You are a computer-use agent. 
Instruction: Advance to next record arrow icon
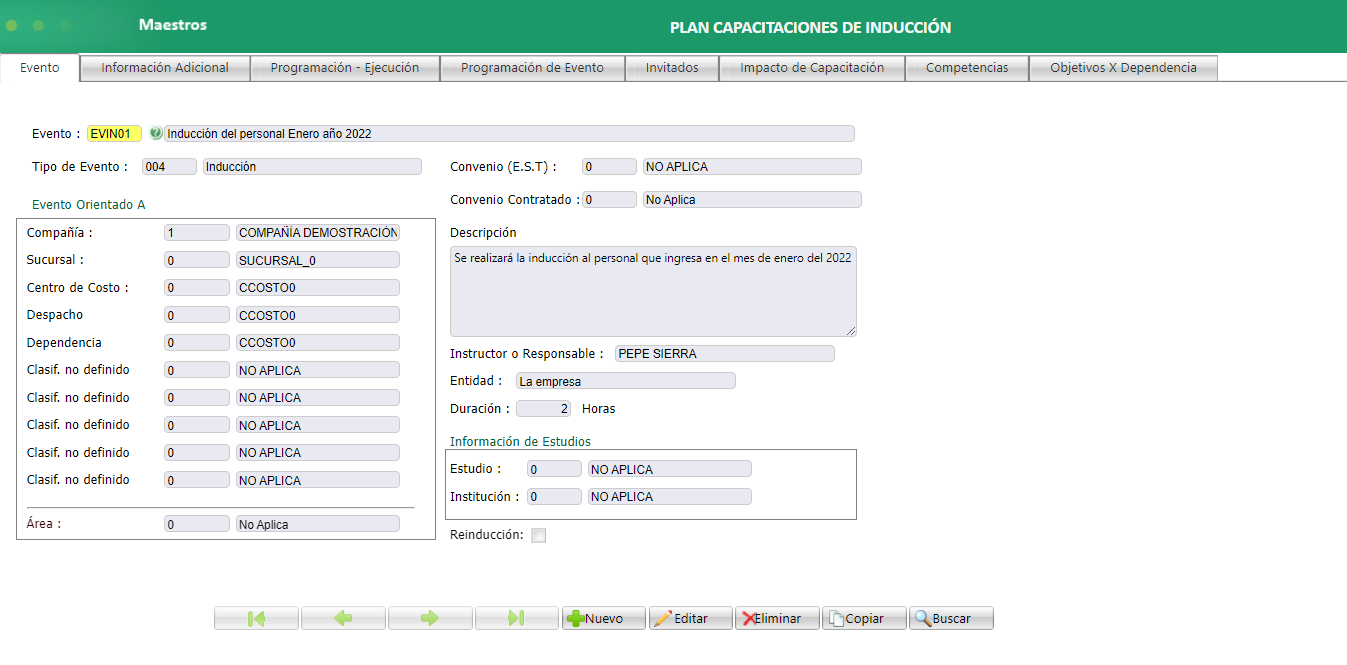point(430,617)
